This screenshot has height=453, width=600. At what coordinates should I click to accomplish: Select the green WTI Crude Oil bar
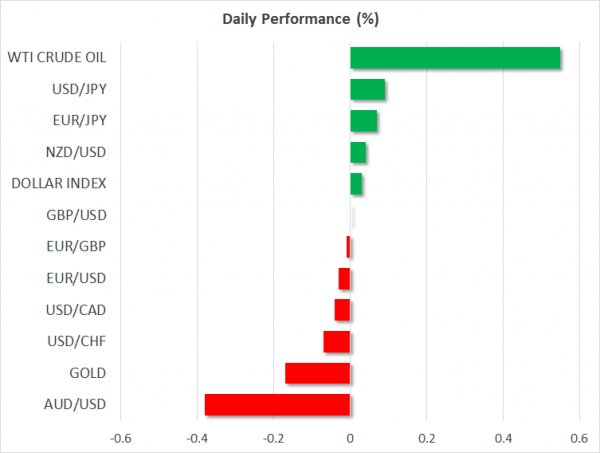(x=455, y=58)
